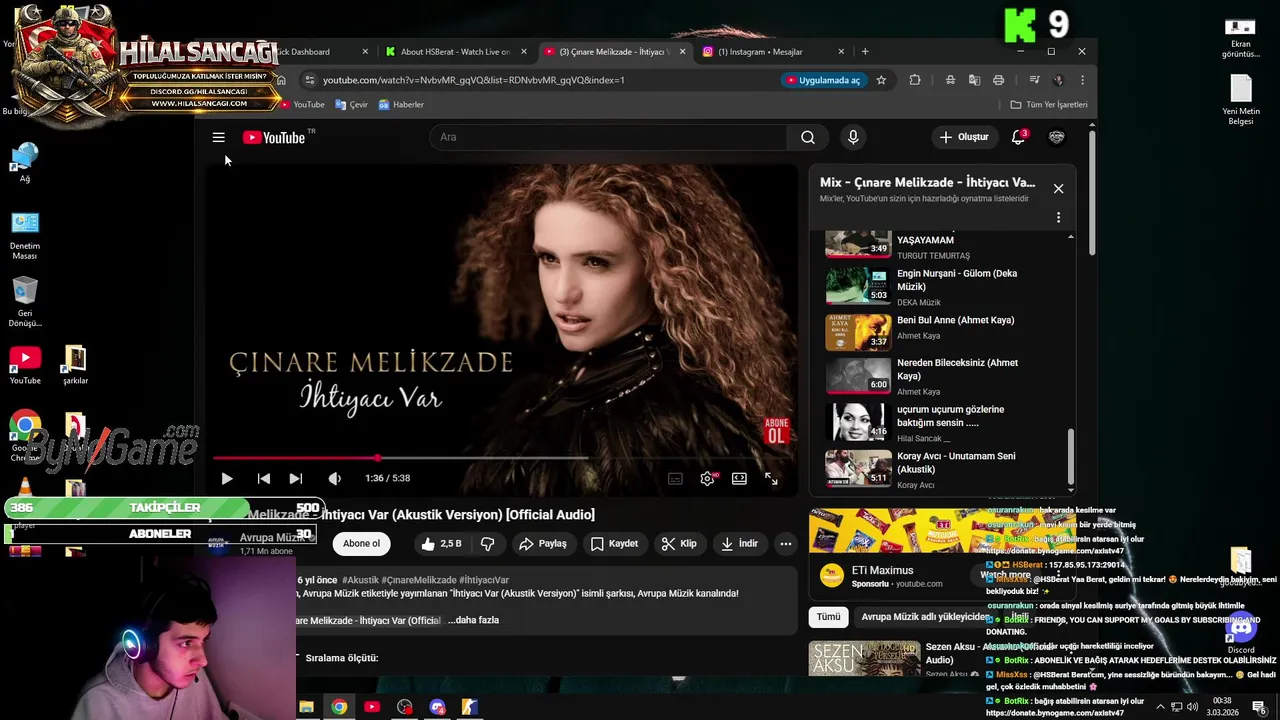Play Nereden Bileceksiniz (Ahmet Kaya)

click(945, 376)
